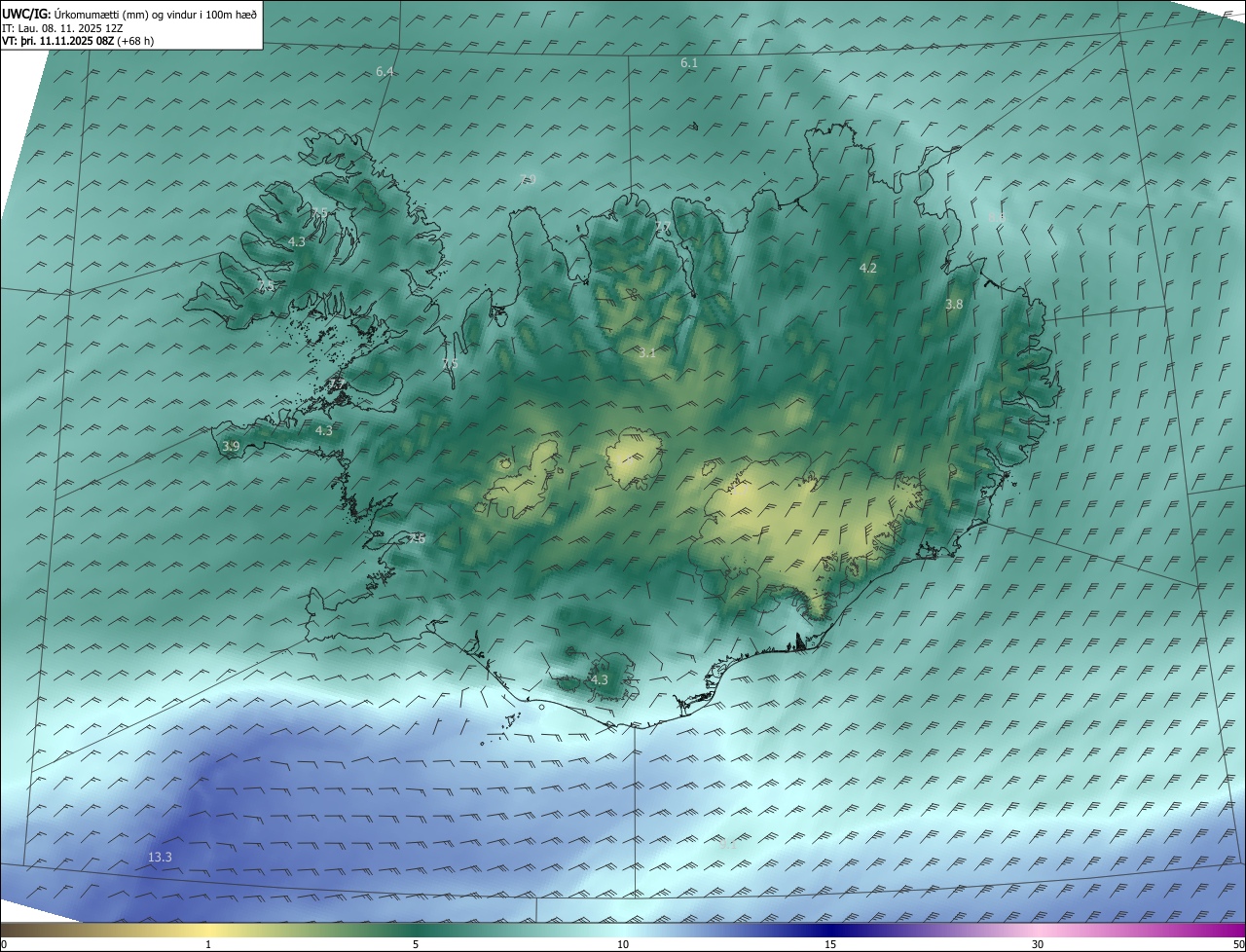The image size is (1246, 952).
Task: Click the title line 'UWC/IG: Úrkomumætti (mm) og vindur'
Action: click(129, 13)
